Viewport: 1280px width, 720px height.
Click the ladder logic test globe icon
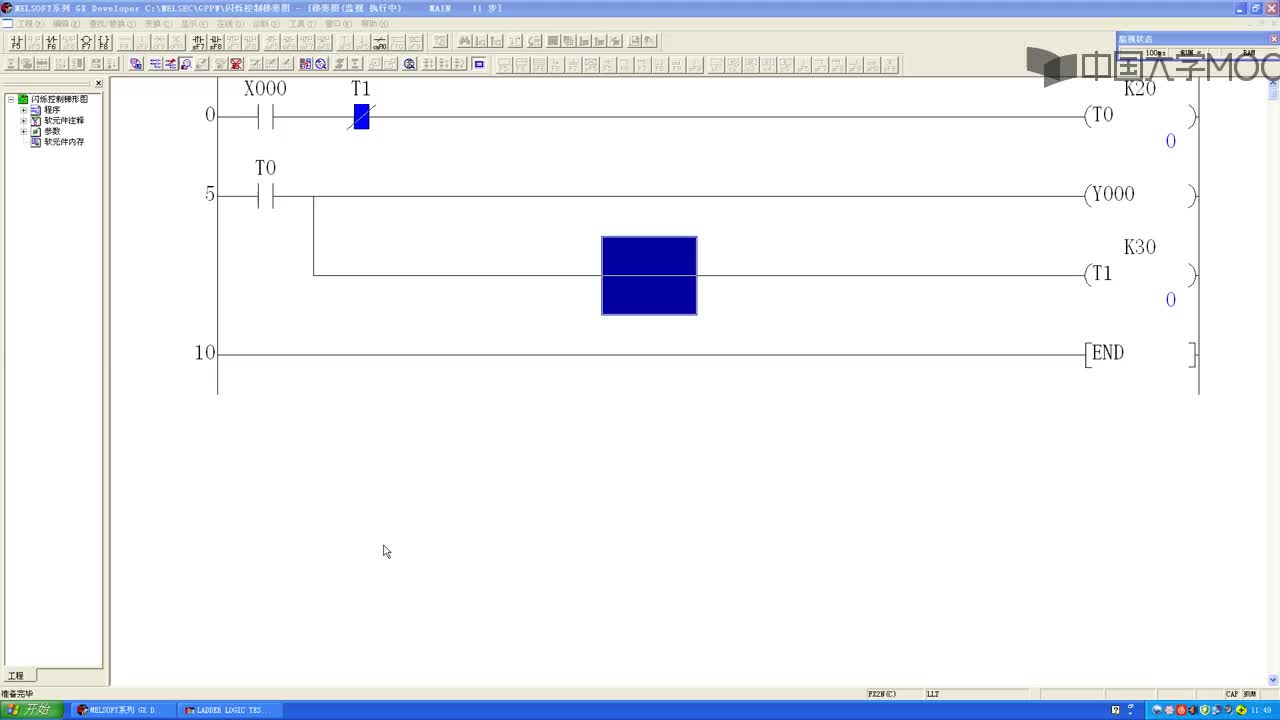coord(409,64)
